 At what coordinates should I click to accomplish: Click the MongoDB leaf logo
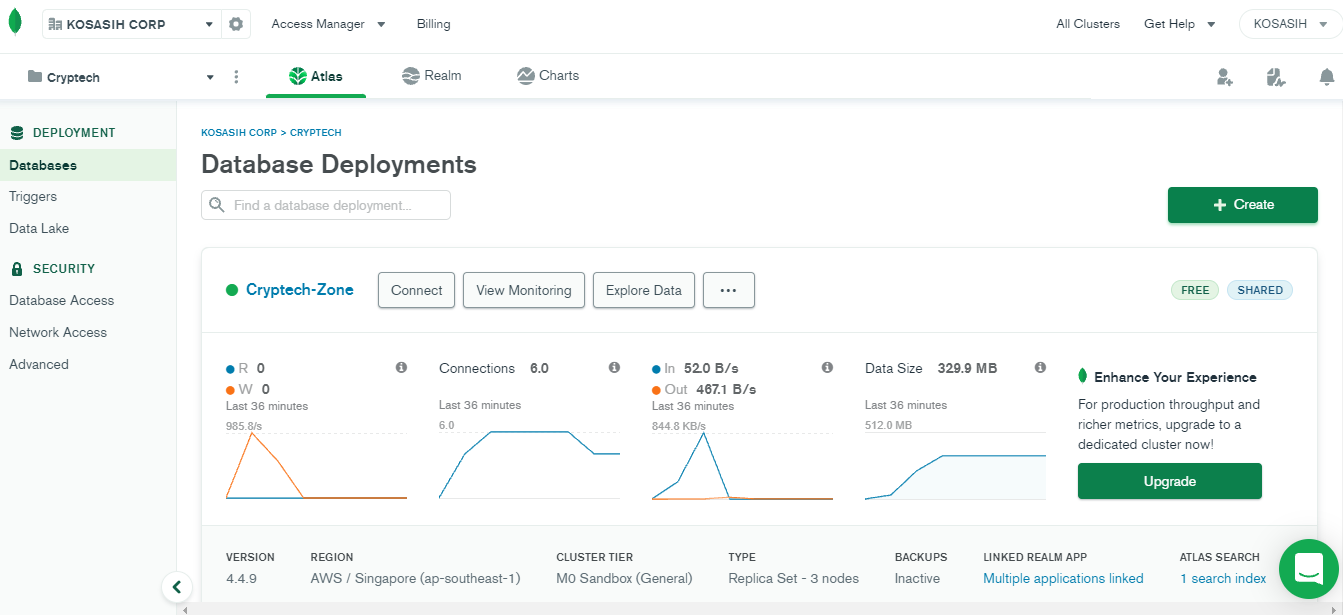[14, 23]
